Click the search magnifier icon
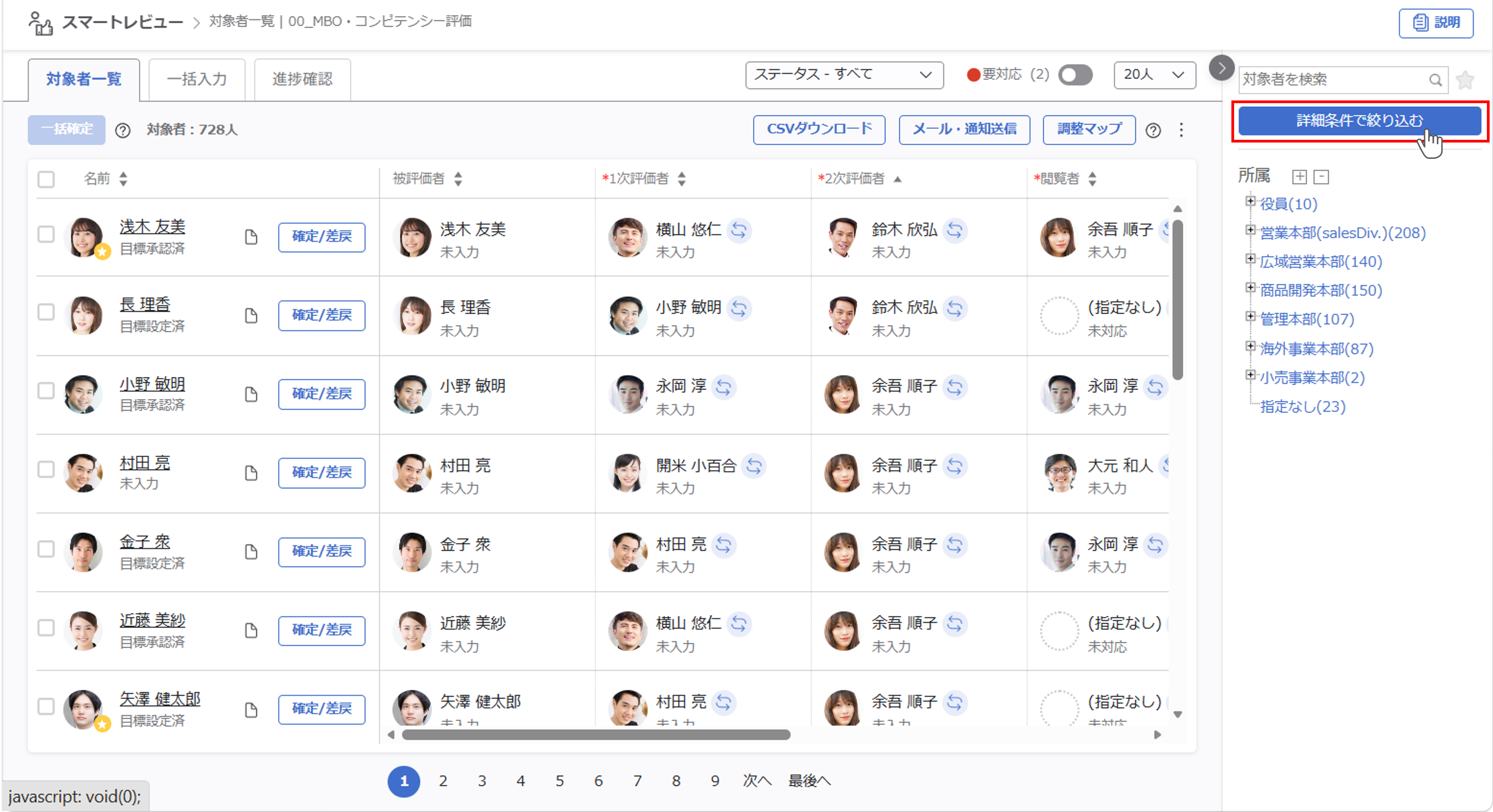 click(1435, 80)
